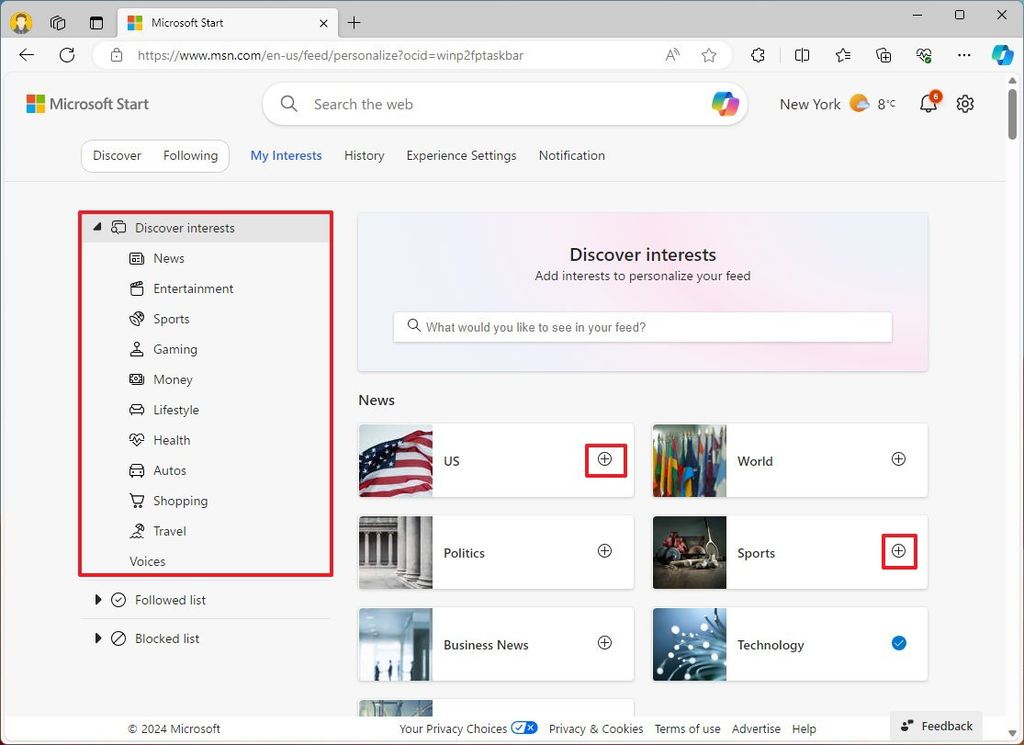Open the New York weather forecast

(x=837, y=103)
